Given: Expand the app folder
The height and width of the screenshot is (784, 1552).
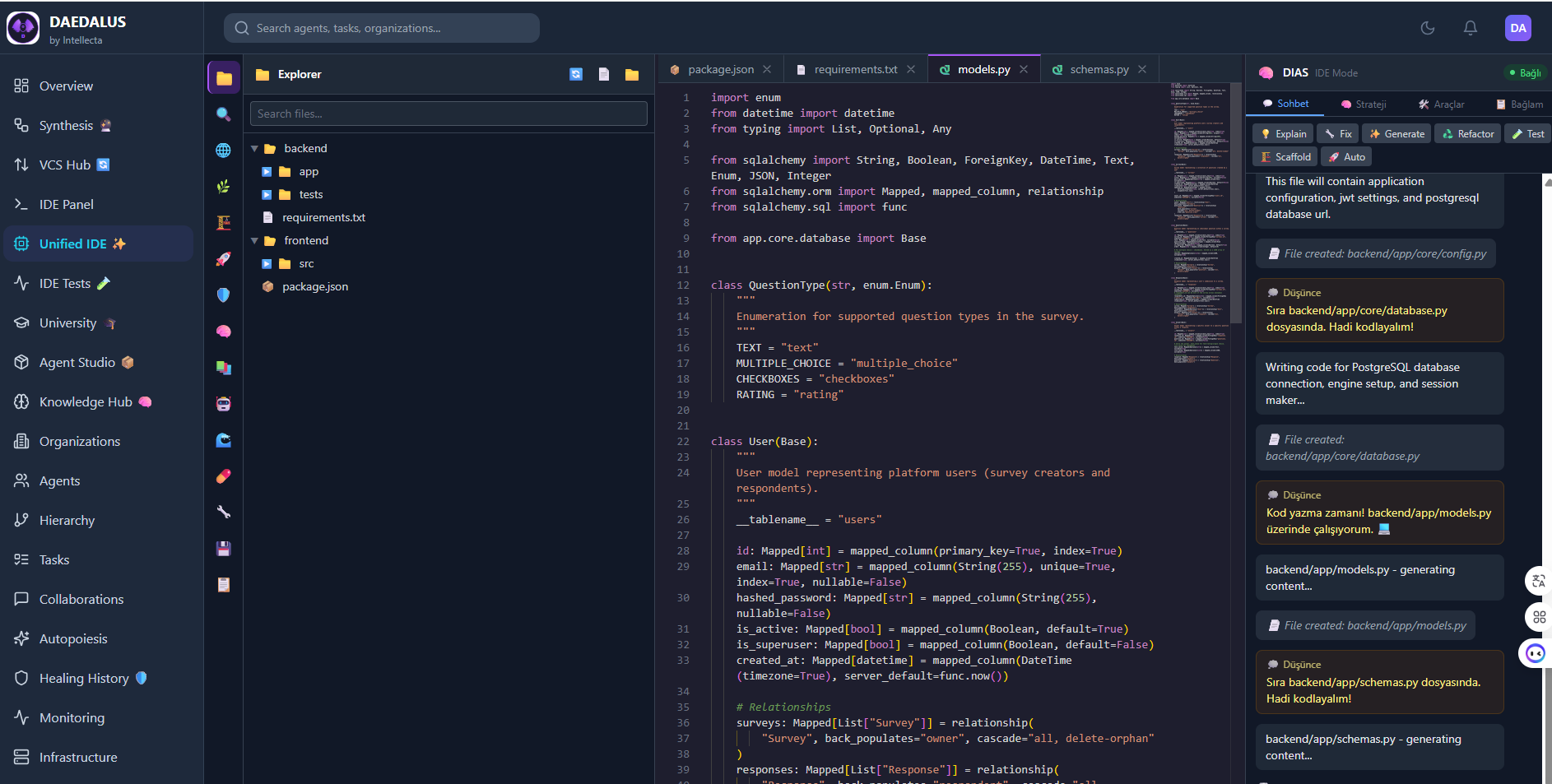Looking at the screenshot, I should (x=267, y=172).
